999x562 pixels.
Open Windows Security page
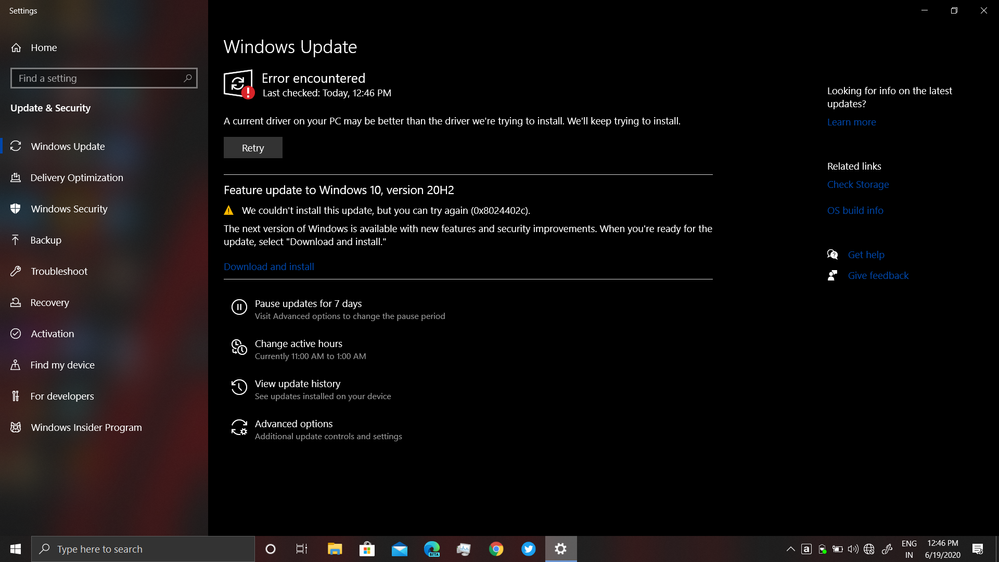tap(104, 209)
